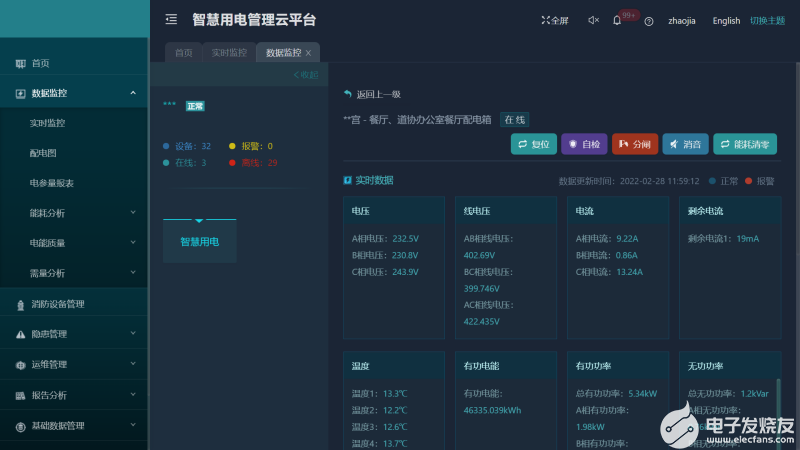Click the 422.435V line voltage value
Viewport: 800px width, 450px height.
click(x=482, y=321)
